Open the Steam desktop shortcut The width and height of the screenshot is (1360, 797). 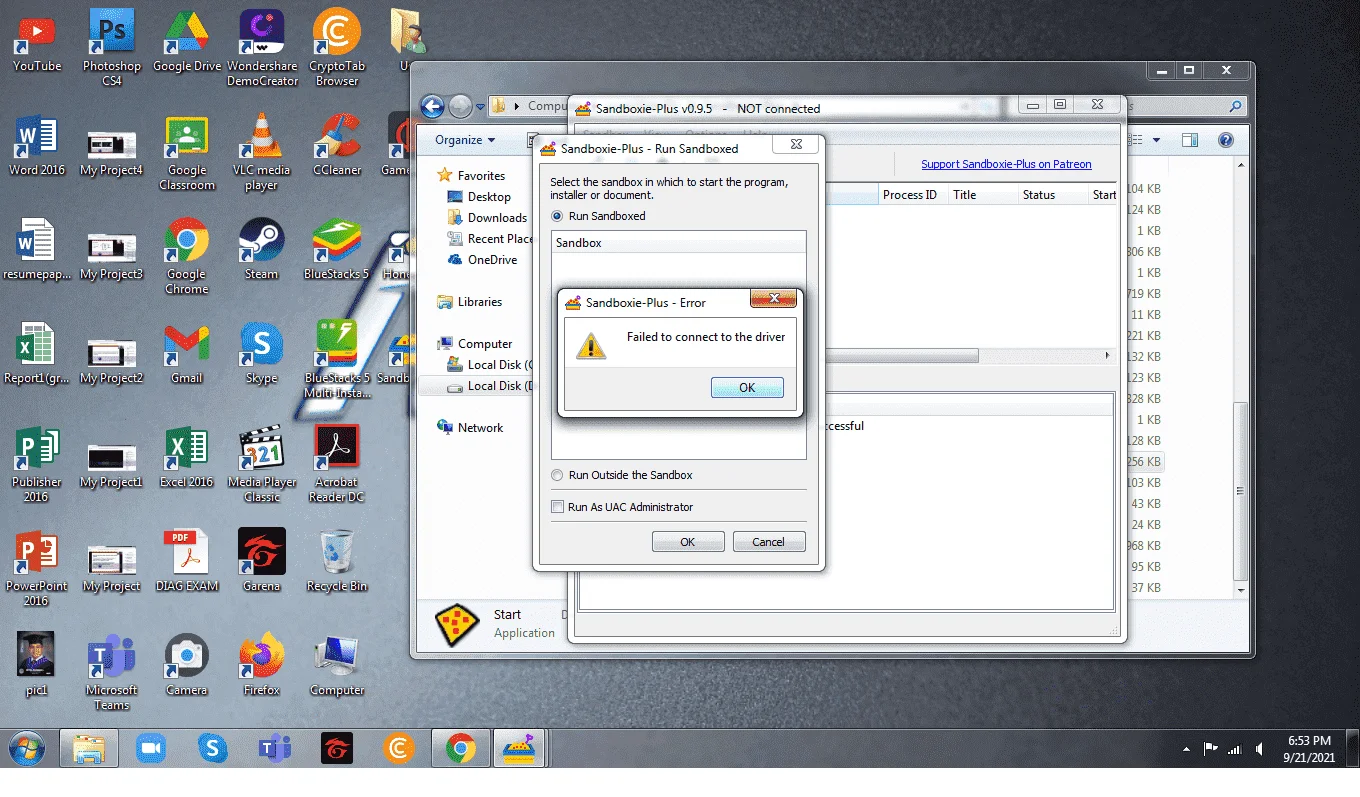pyautogui.click(x=262, y=250)
